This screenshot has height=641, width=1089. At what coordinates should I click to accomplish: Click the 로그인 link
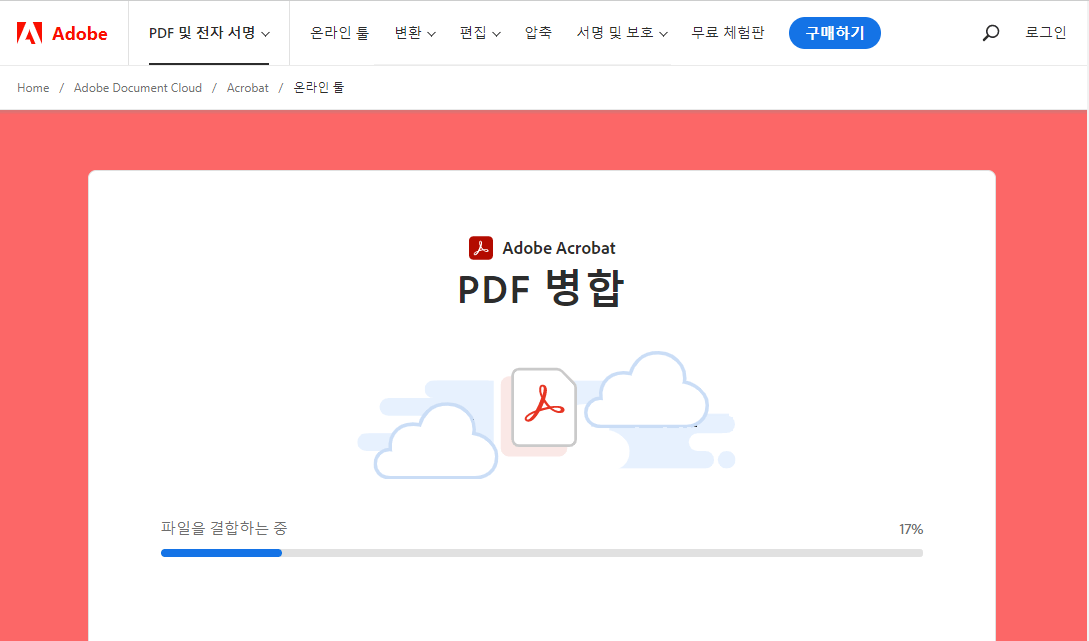pos(1044,32)
